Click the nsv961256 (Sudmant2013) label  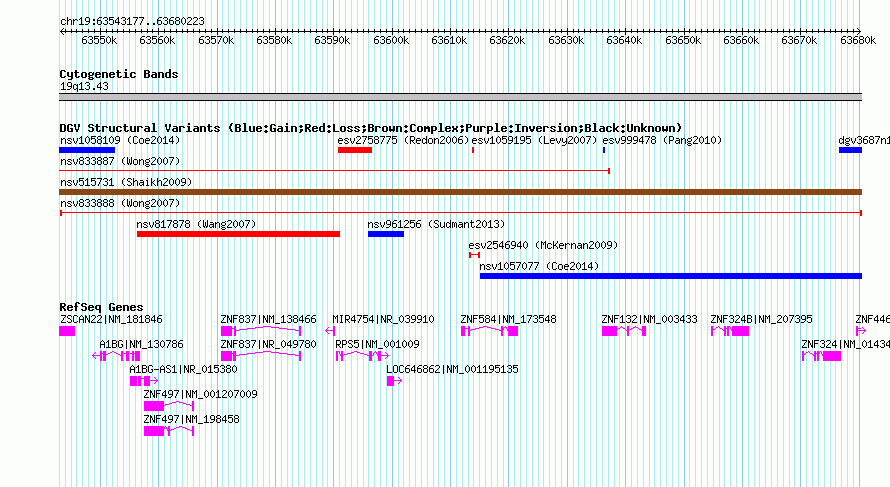(436, 224)
